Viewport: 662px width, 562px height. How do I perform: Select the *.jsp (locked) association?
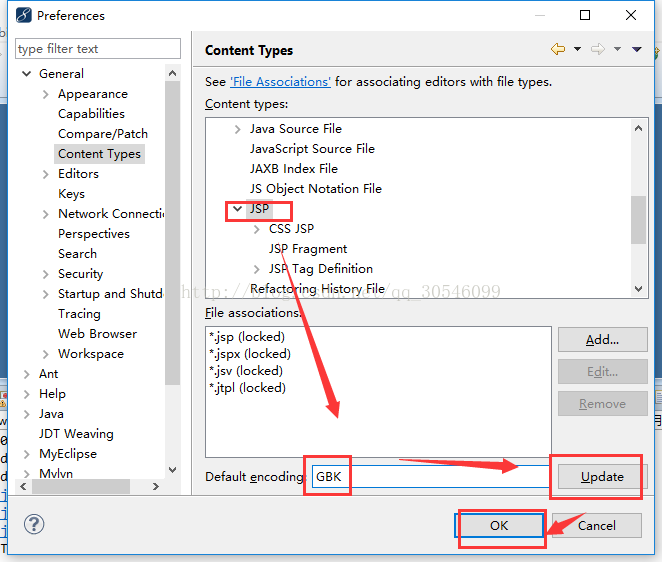coord(247,337)
